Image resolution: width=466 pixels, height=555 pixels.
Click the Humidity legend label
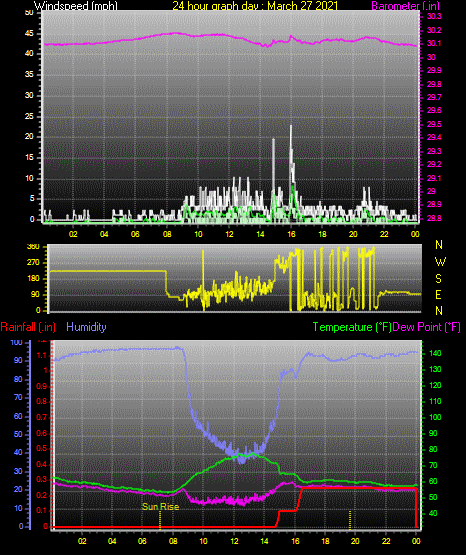tap(86, 327)
